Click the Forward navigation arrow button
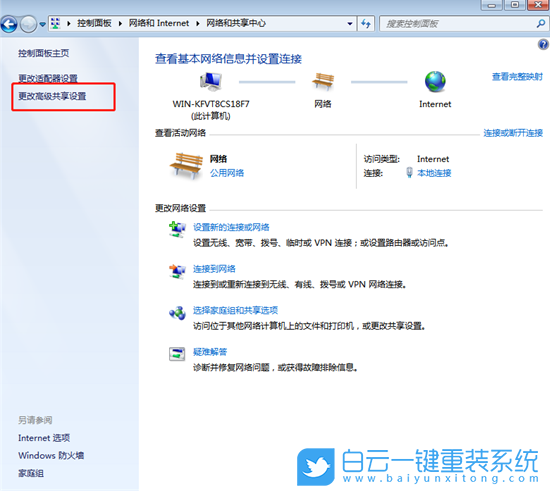550x491 pixels. click(x=28, y=24)
